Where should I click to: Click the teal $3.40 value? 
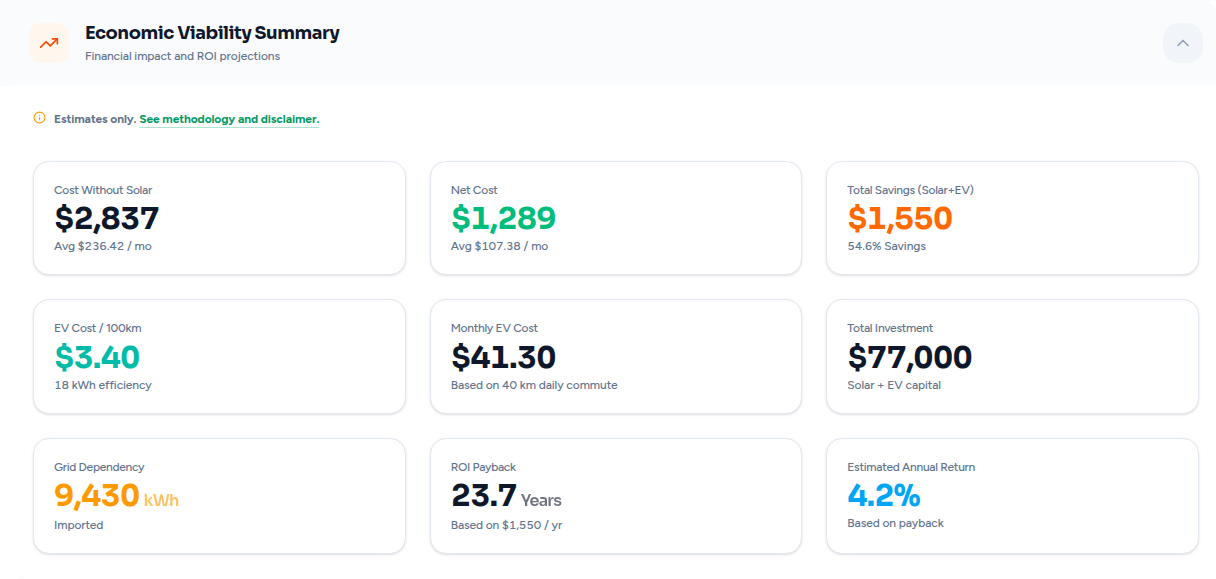pos(97,357)
